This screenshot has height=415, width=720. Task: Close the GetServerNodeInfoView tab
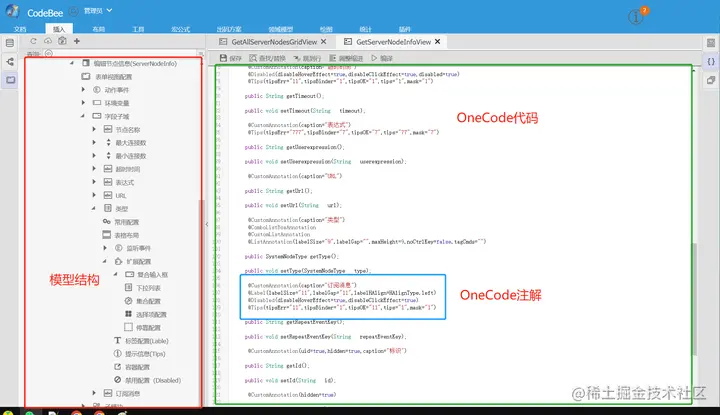[438, 41]
